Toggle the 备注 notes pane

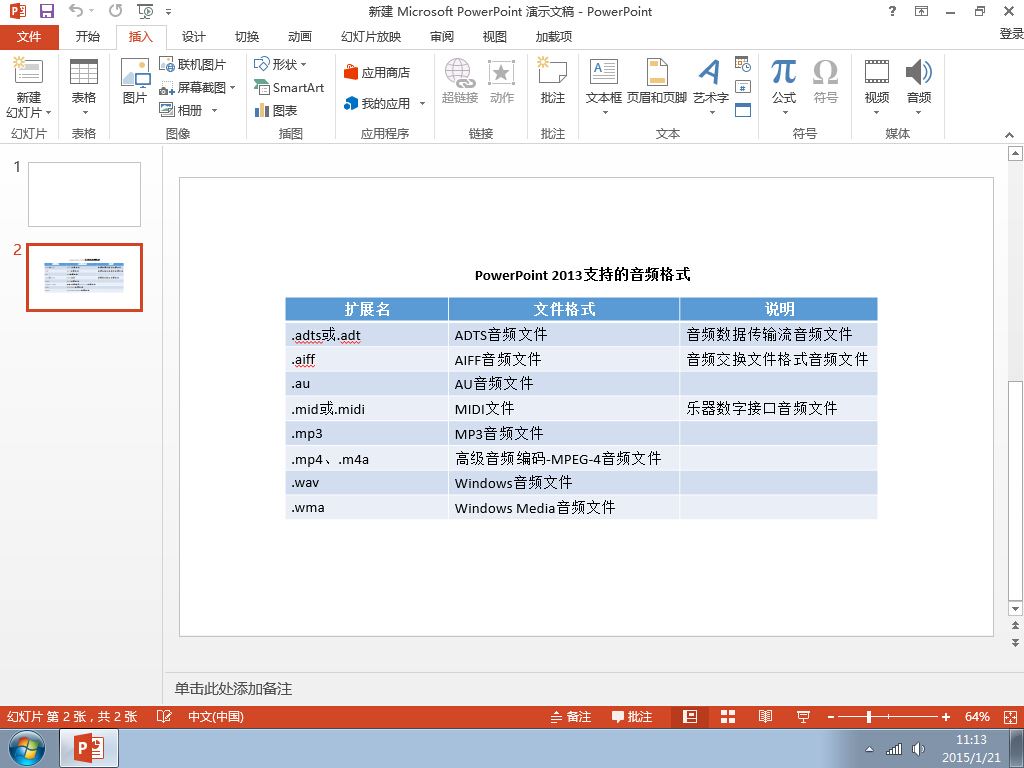point(571,716)
